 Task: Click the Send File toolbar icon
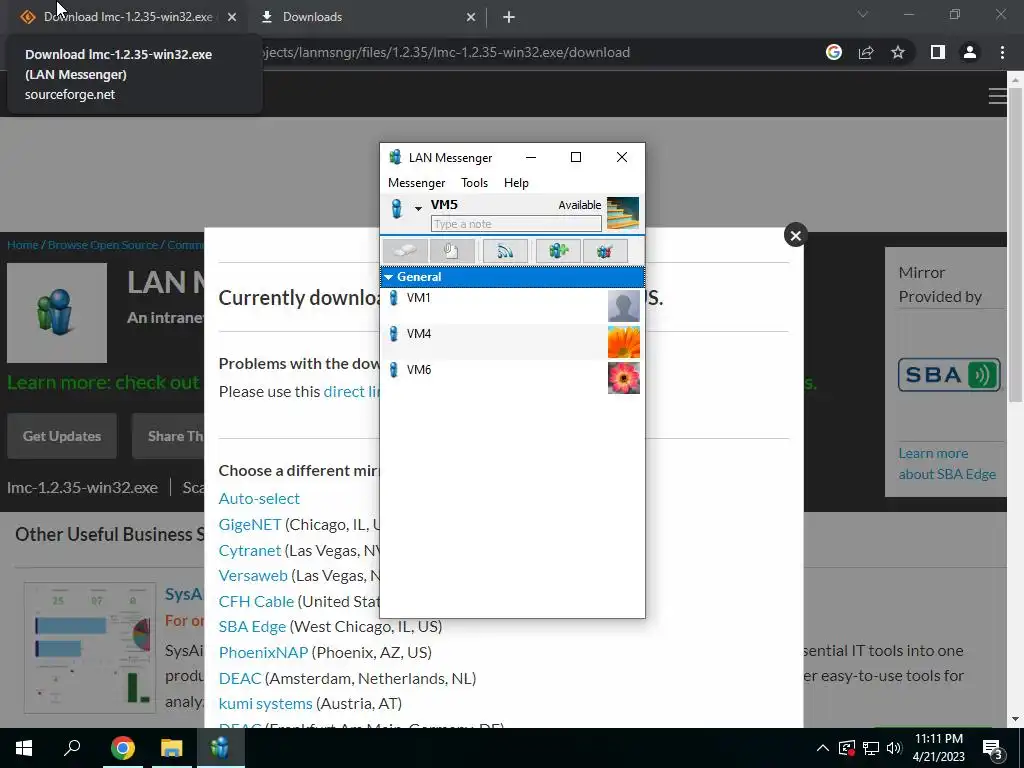[x=451, y=251]
